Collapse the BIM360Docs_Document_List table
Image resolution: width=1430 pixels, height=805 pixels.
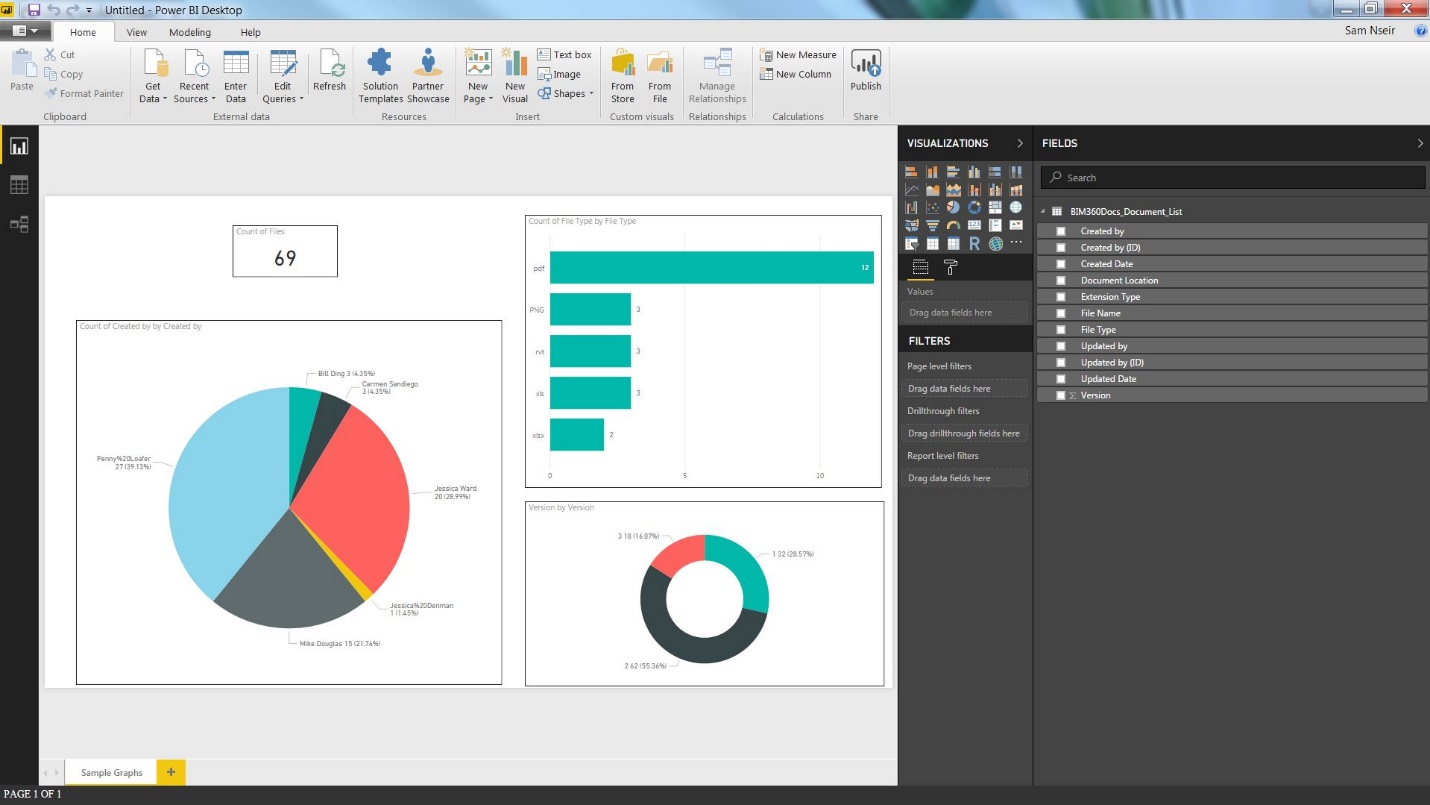coord(1043,211)
